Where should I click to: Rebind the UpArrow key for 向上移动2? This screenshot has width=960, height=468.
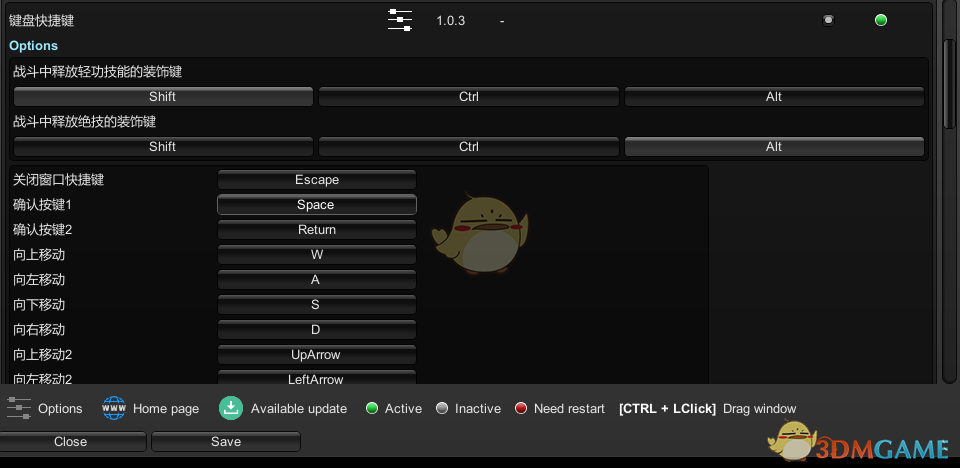(317, 355)
